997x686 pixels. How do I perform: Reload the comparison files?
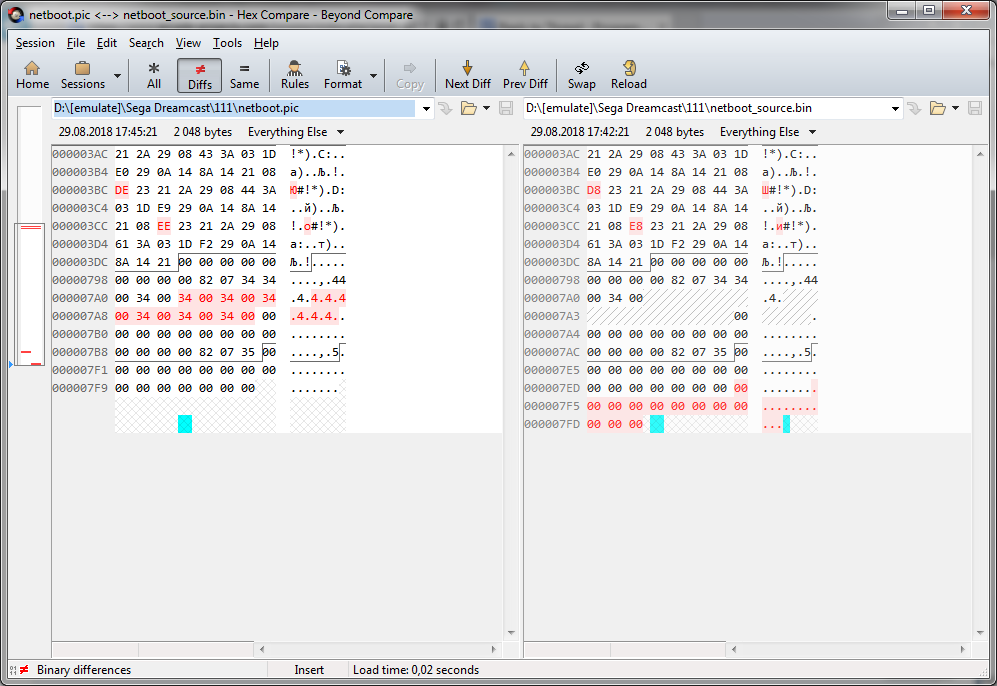click(x=629, y=75)
